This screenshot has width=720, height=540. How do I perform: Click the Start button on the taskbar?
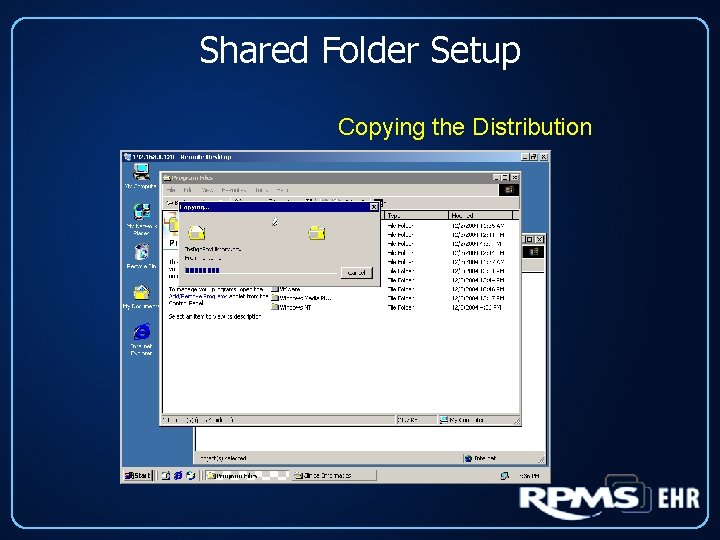[x=138, y=475]
